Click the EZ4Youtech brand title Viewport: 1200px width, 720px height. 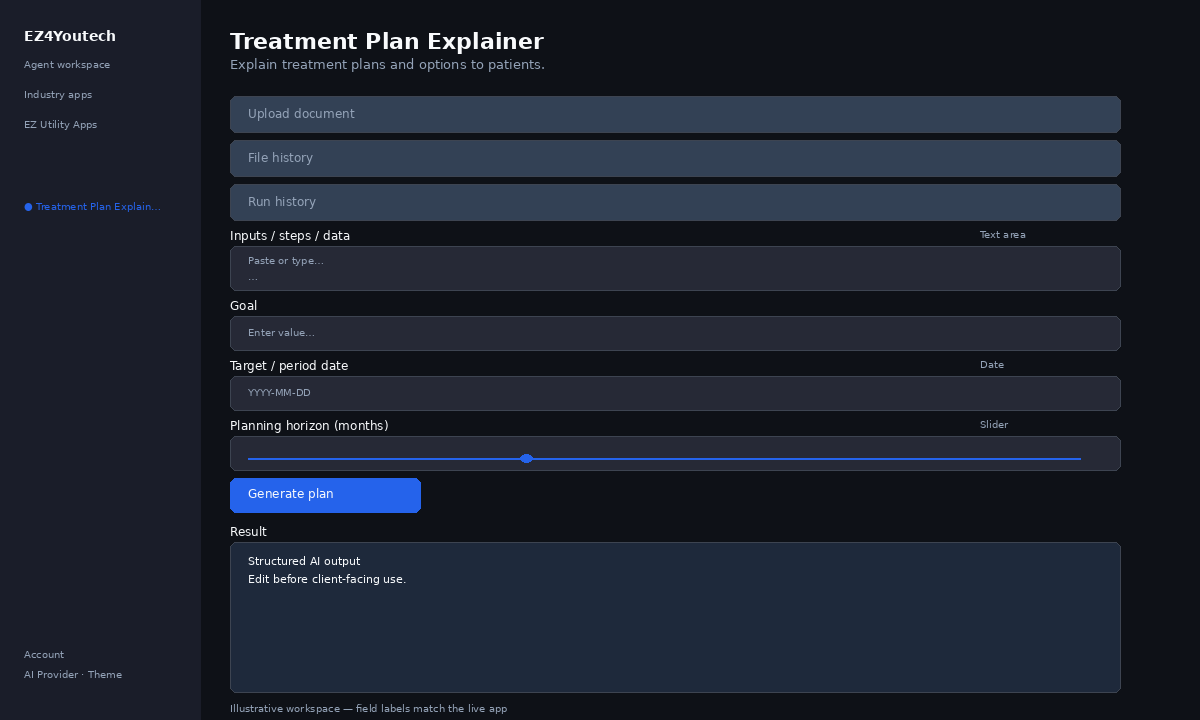[x=70, y=36]
